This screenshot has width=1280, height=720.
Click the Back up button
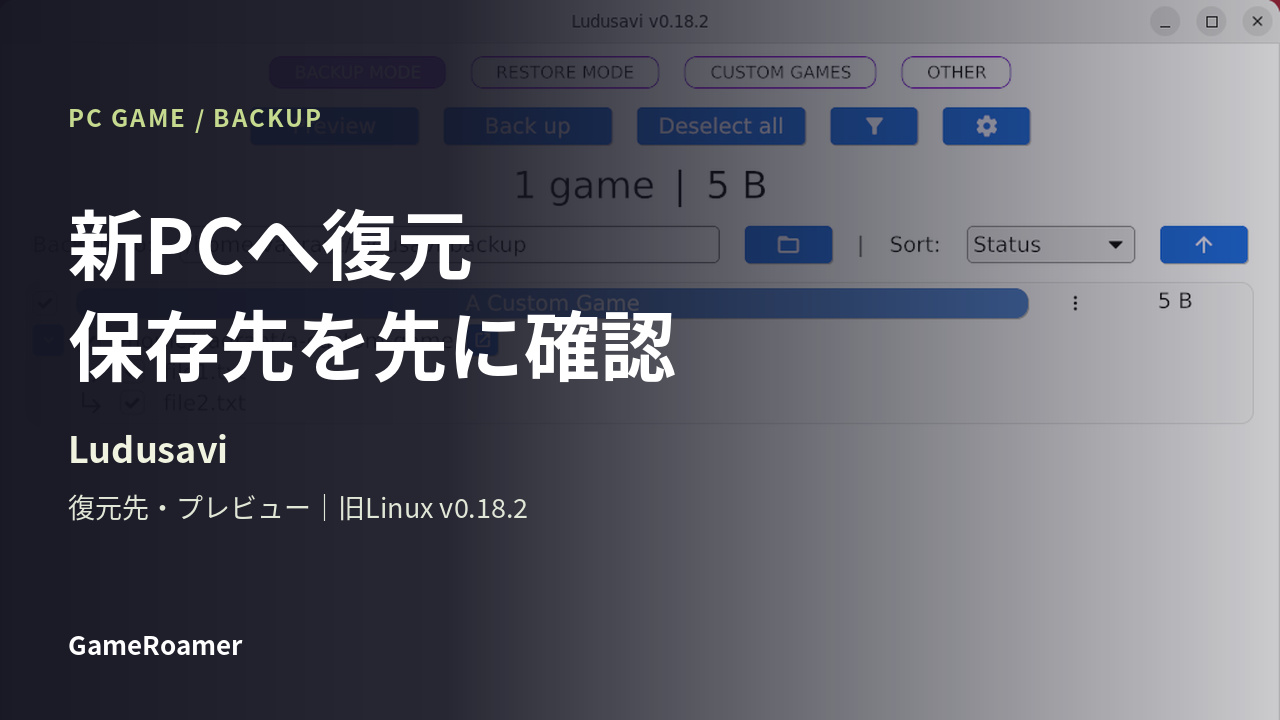tap(528, 126)
